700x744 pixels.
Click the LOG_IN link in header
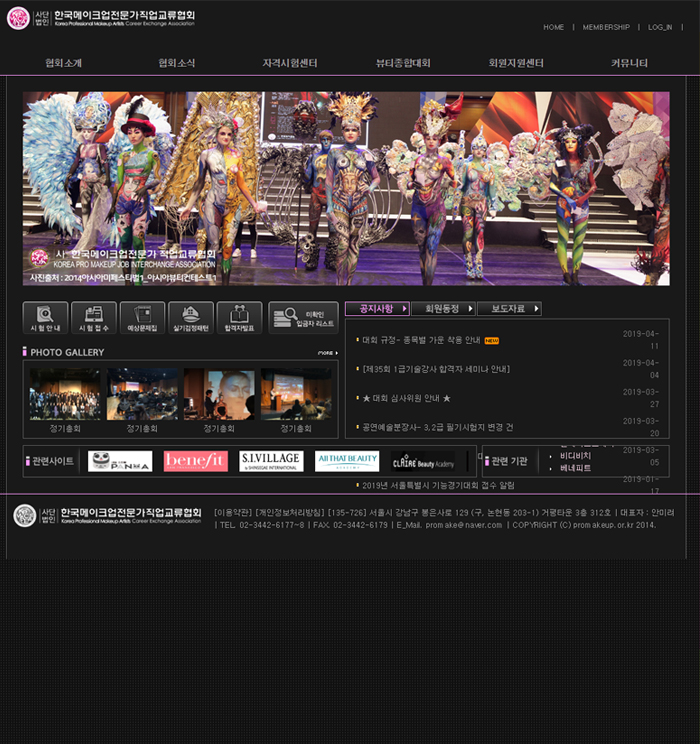[x=659, y=27]
